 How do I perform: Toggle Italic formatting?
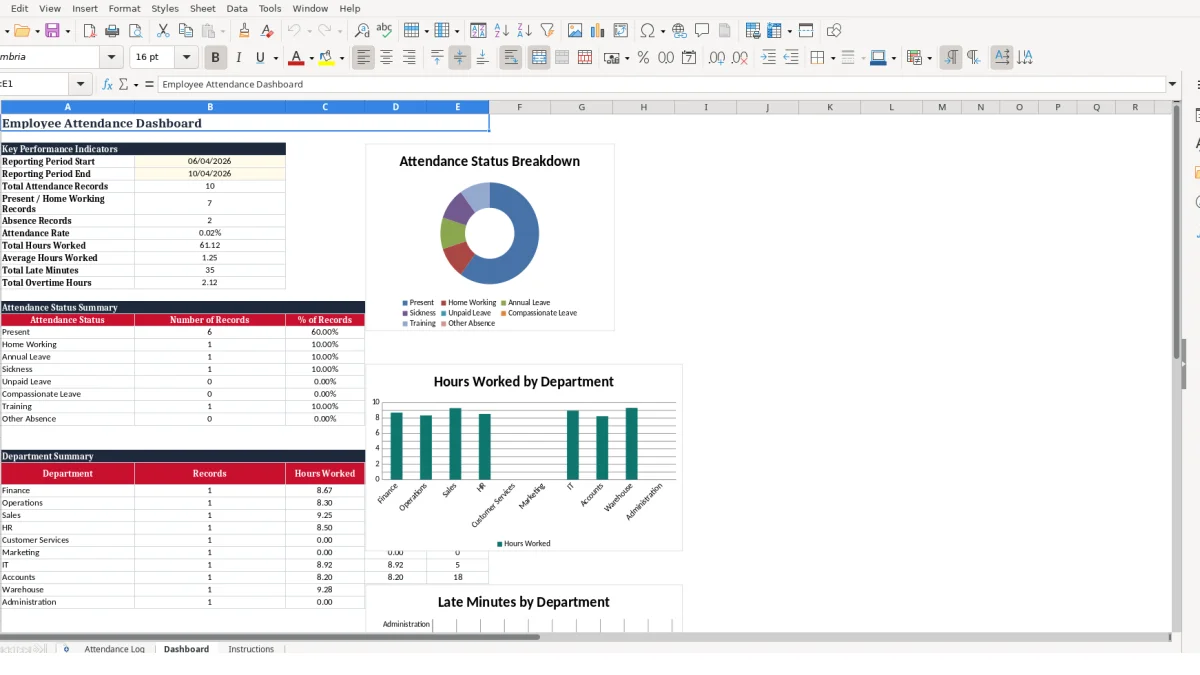pos(238,58)
